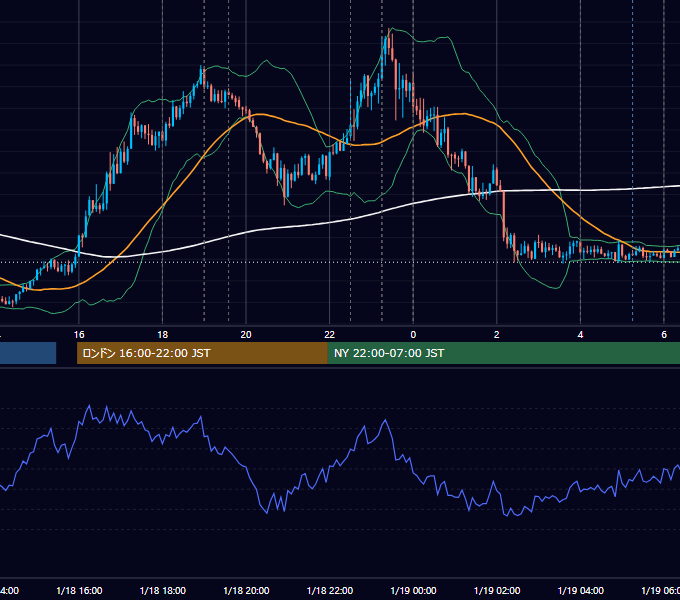Select the NY 22:00-07:00 JST session bar

pos(503,353)
